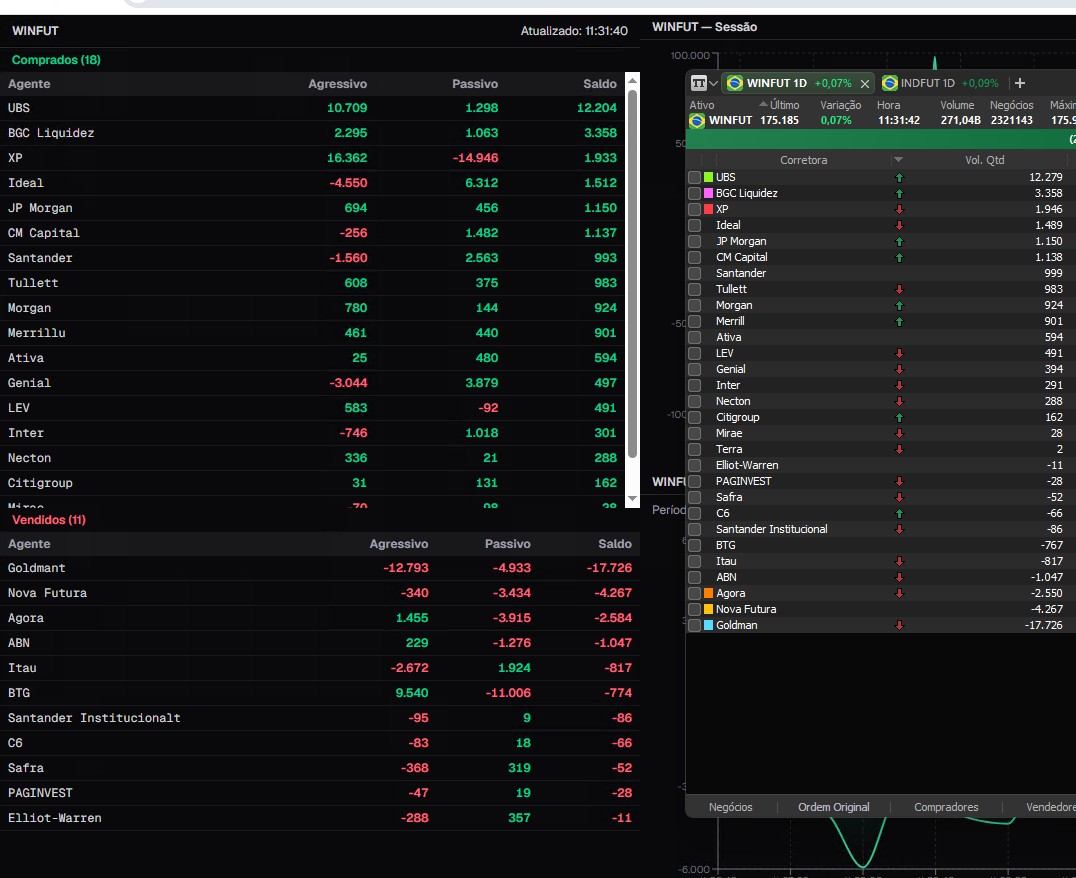Add a new tab with the plus icon
This screenshot has width=1076, height=878.
click(1020, 83)
